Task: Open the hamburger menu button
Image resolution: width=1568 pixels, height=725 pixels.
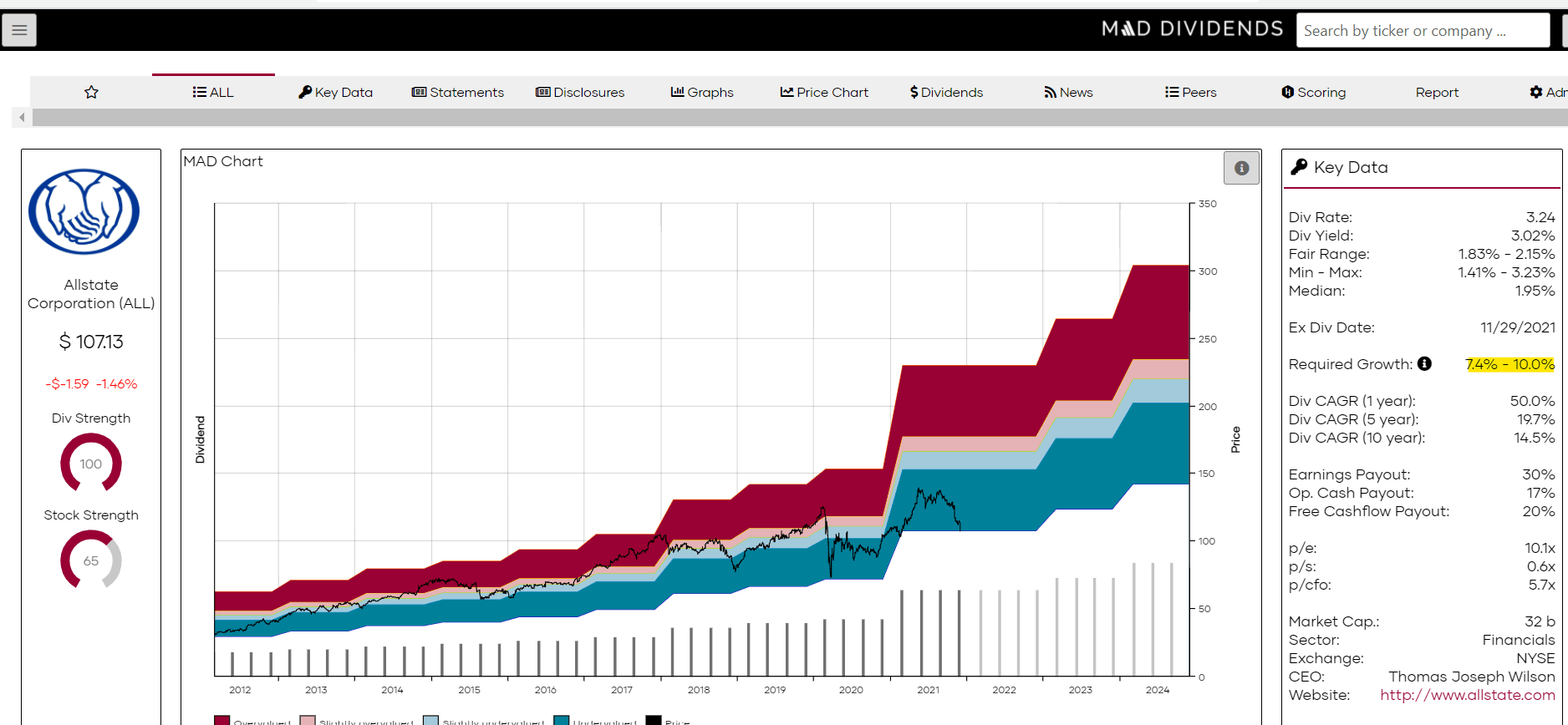Action: tap(19, 30)
